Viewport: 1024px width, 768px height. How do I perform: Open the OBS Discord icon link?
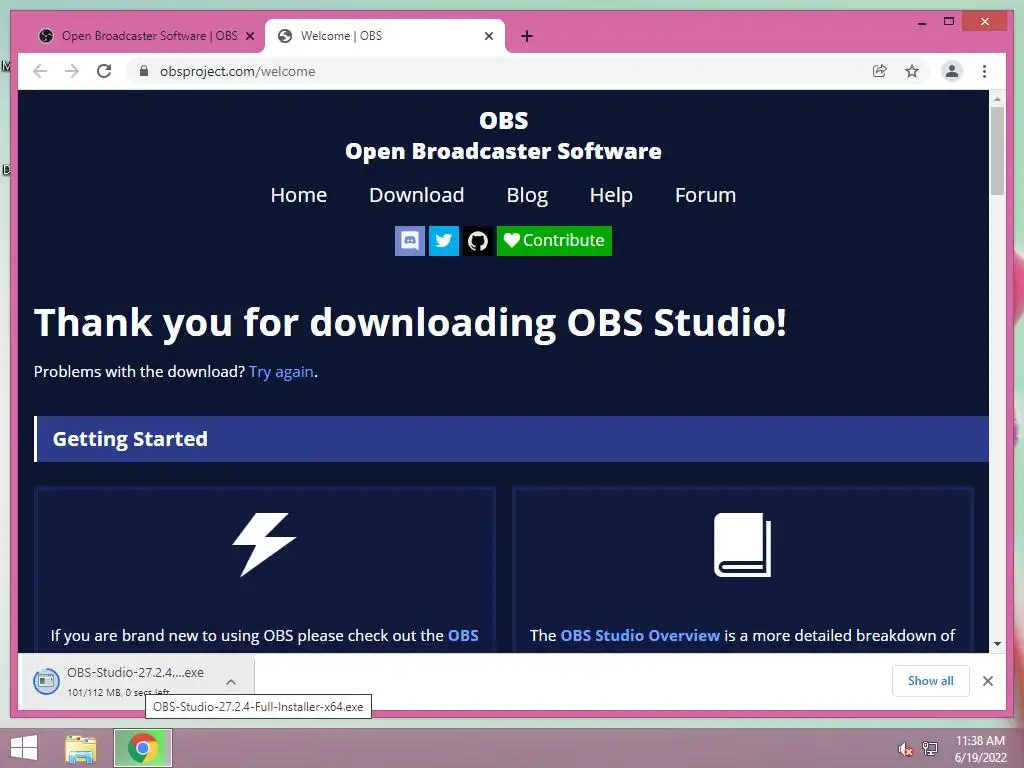coord(410,241)
